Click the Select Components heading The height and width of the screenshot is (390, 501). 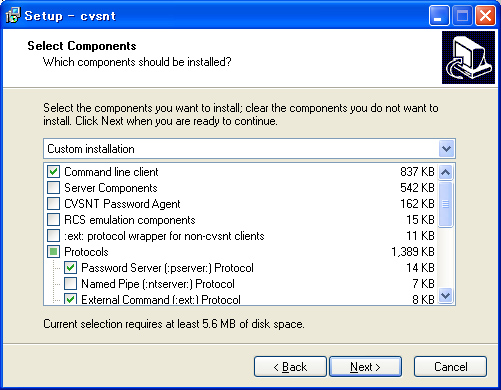click(82, 46)
